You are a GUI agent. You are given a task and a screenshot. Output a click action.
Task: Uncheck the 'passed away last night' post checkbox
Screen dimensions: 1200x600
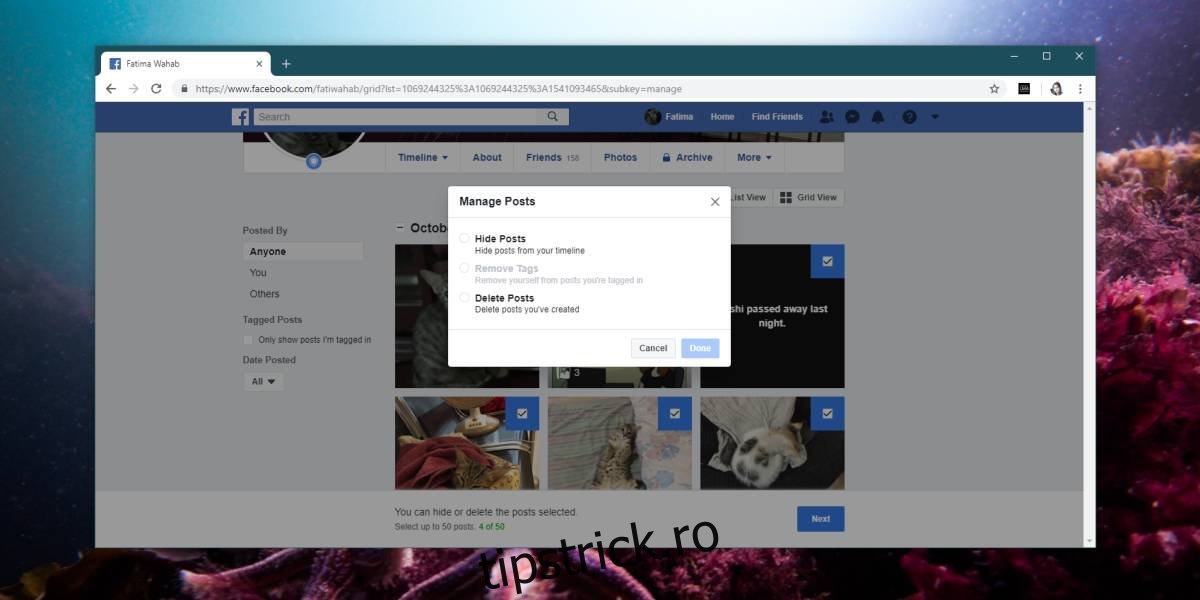pos(827,261)
